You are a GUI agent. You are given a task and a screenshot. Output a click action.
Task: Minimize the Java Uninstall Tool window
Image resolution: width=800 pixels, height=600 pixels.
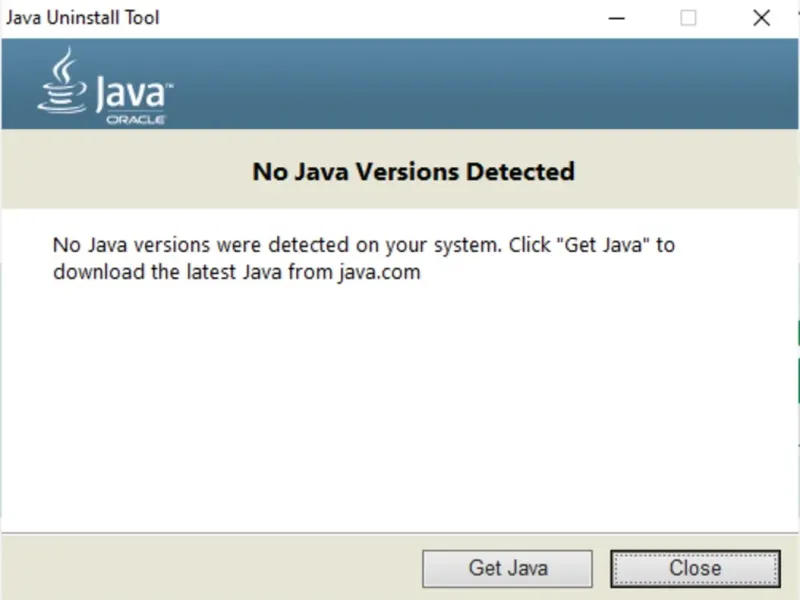click(613, 18)
